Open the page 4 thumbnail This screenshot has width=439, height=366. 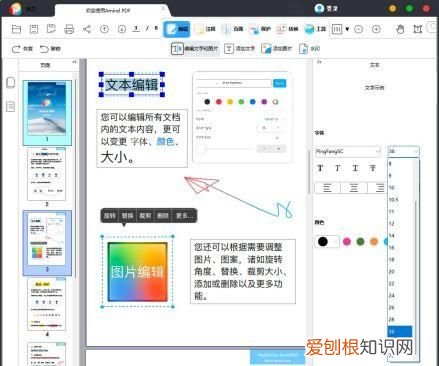coord(47,304)
